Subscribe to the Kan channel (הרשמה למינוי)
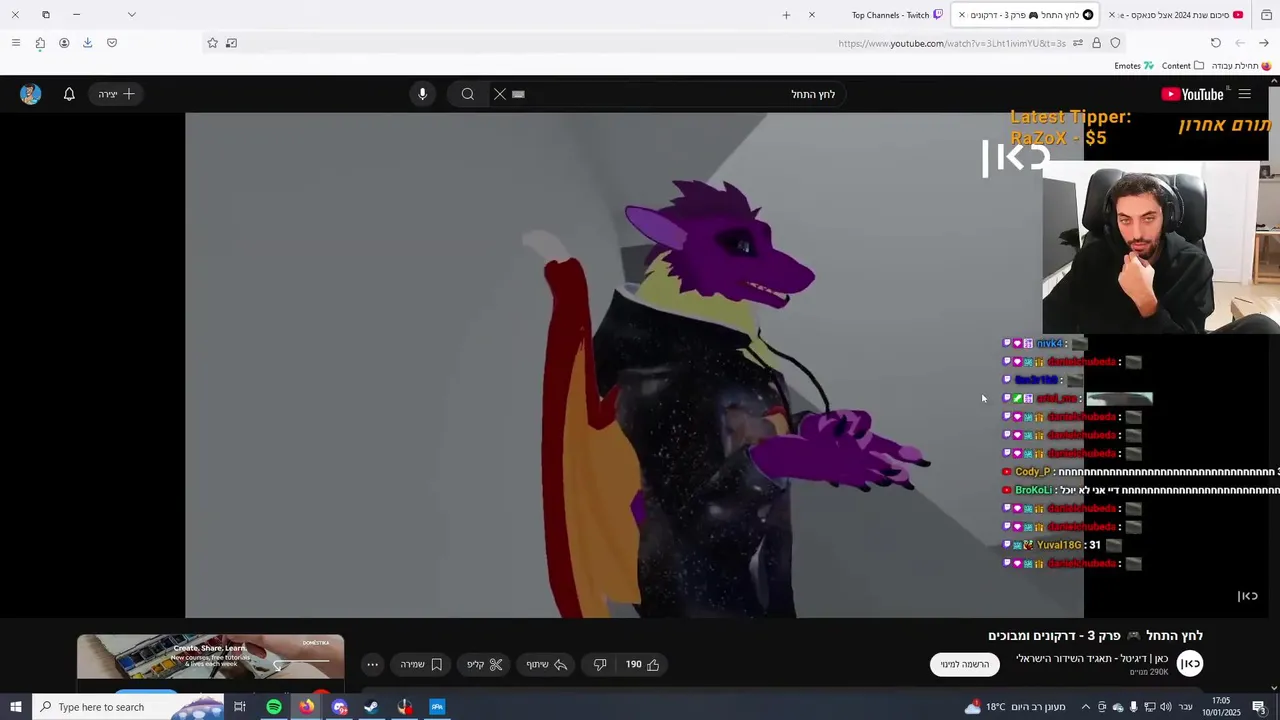 tap(965, 664)
